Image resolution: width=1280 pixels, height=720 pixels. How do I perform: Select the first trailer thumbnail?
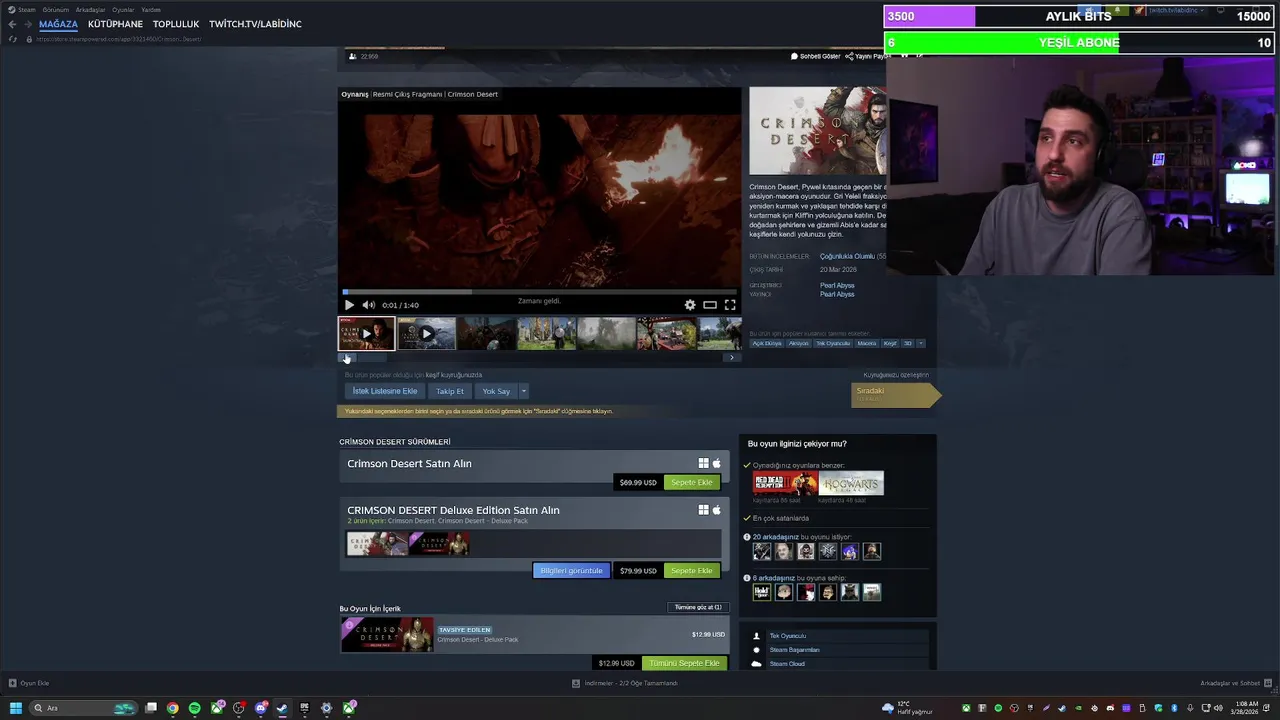tap(366, 334)
